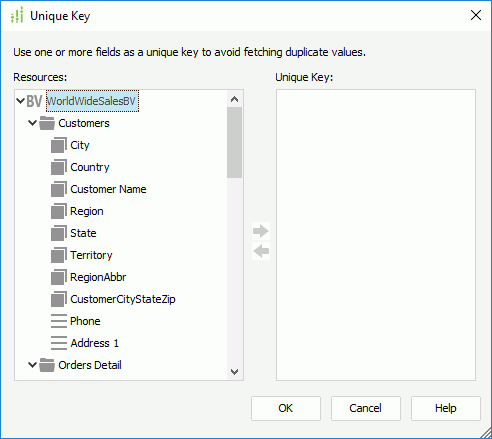The image size is (492, 439).
Task: Open Help for Unique Key
Action: coord(446,408)
